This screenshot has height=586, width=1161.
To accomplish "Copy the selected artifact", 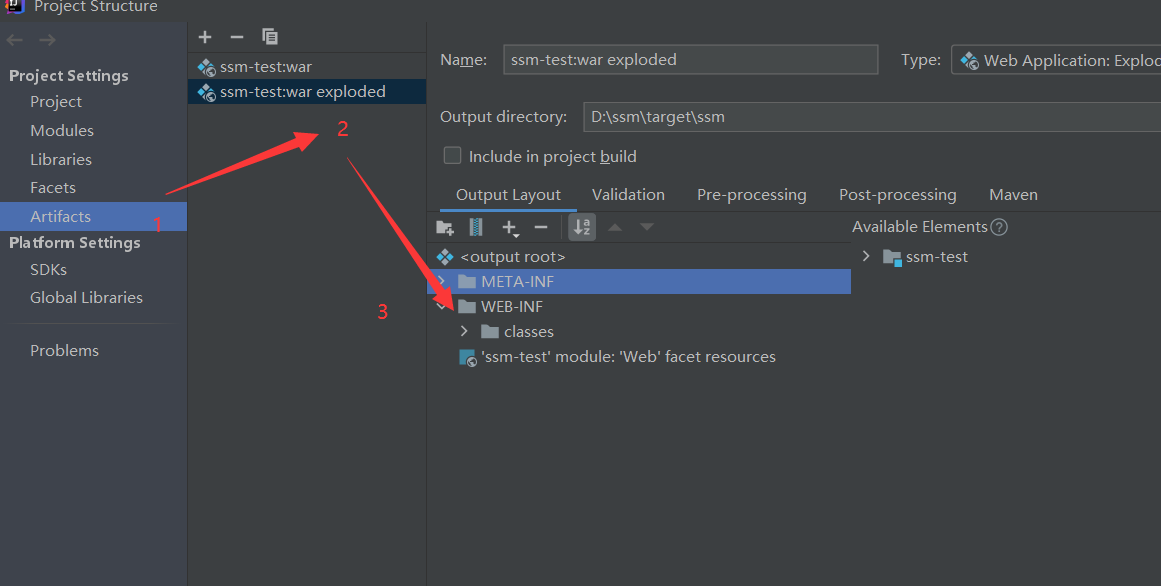I will [270, 36].
